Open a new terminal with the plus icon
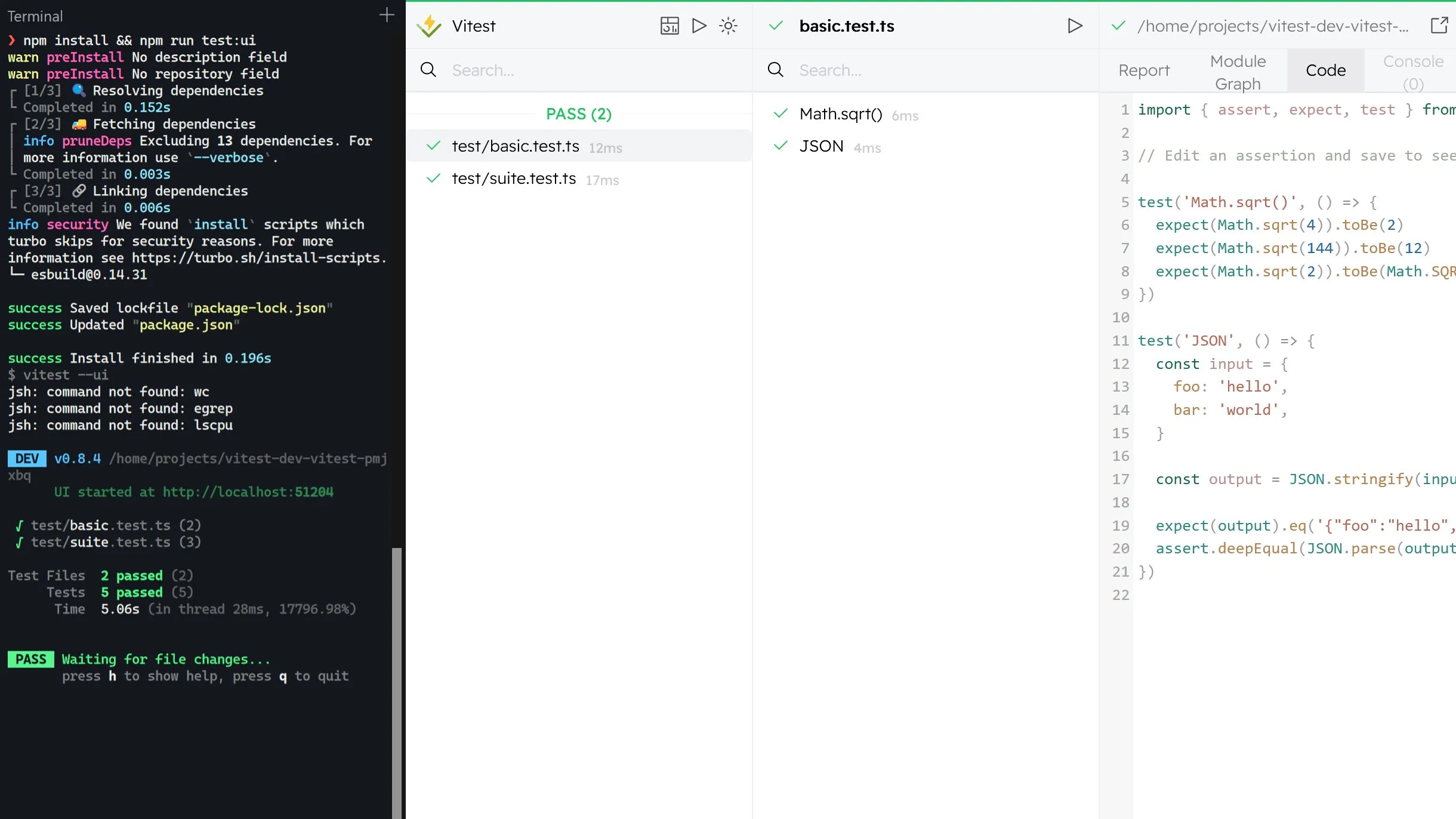Screen dimensions: 1456x819 (x=386, y=14)
